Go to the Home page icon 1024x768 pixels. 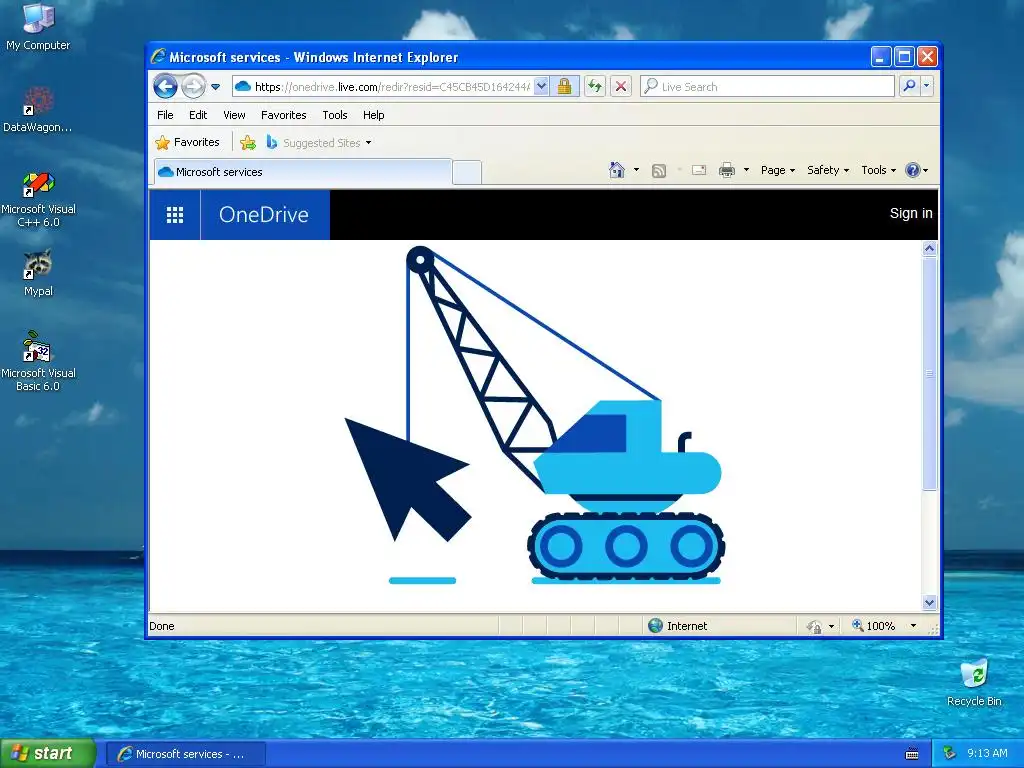click(x=616, y=170)
